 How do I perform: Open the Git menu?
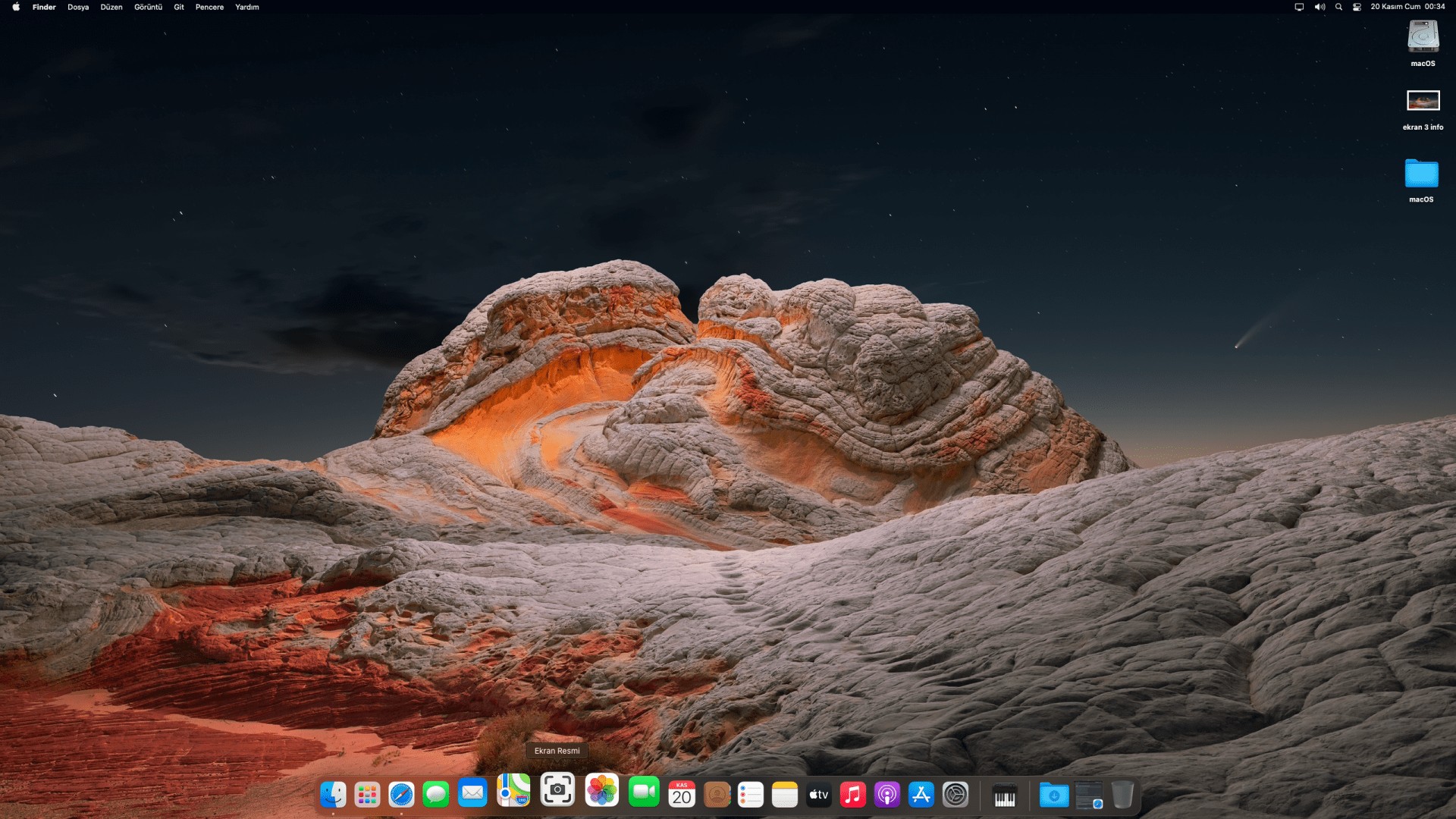pos(178,7)
